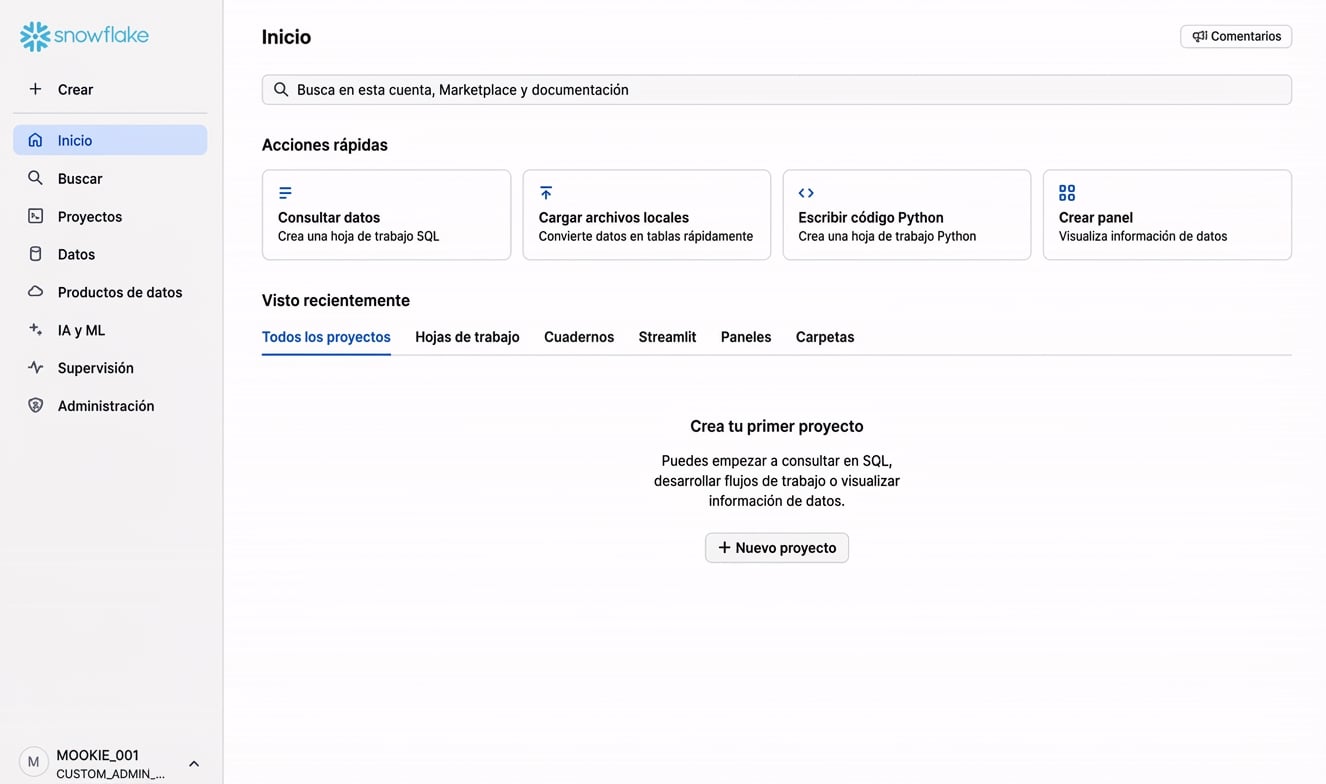Click the magnifier icon beside Buscar
Screen dimensions: 1326x784
click(35, 178)
